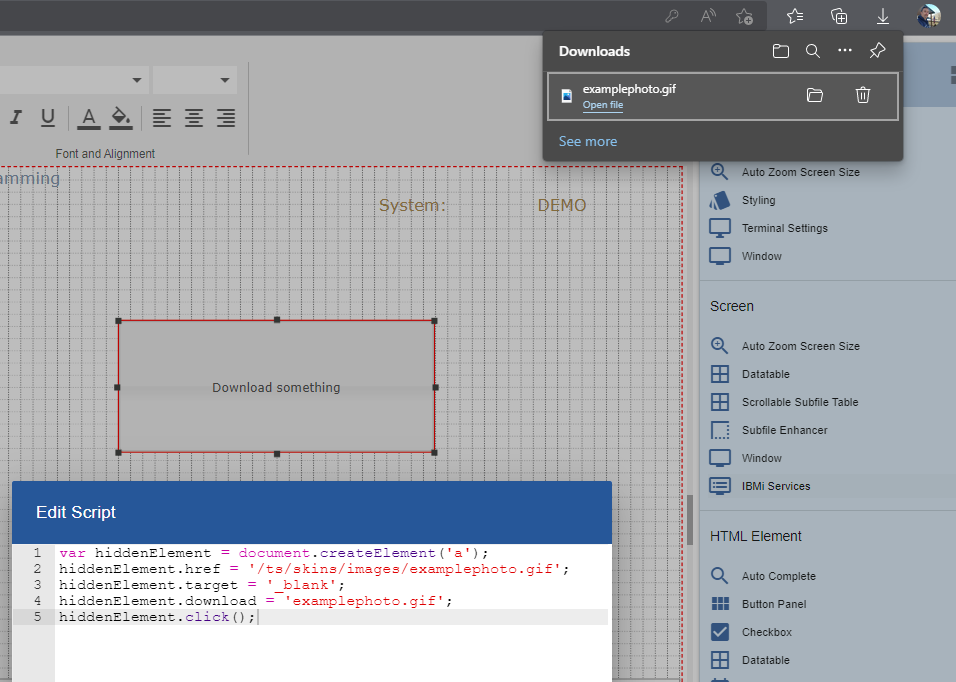Open IBMi Services in the Screen section
Image resolution: width=956 pixels, height=682 pixels.
pos(775,486)
